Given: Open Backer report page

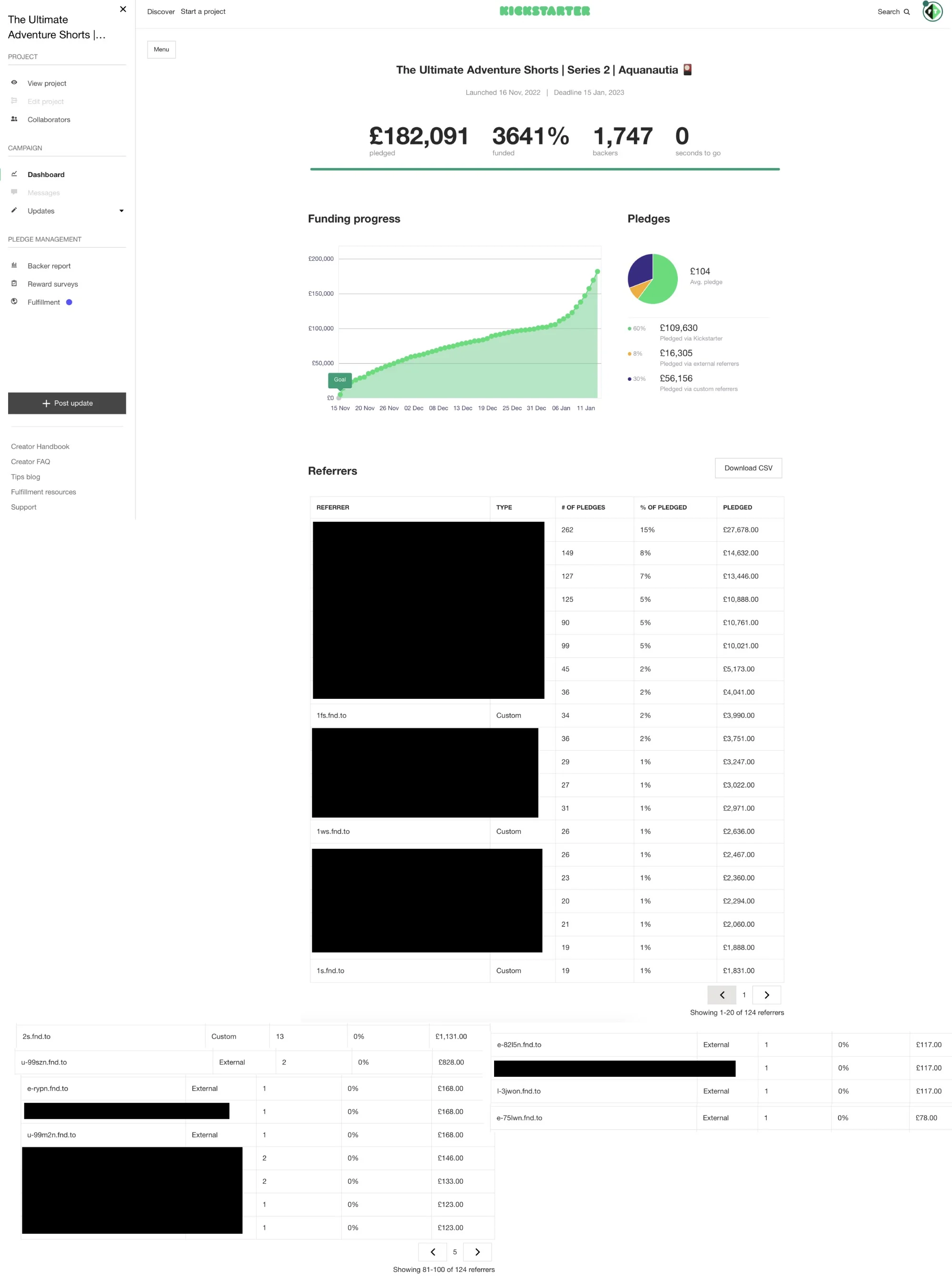Looking at the screenshot, I should coord(49,266).
